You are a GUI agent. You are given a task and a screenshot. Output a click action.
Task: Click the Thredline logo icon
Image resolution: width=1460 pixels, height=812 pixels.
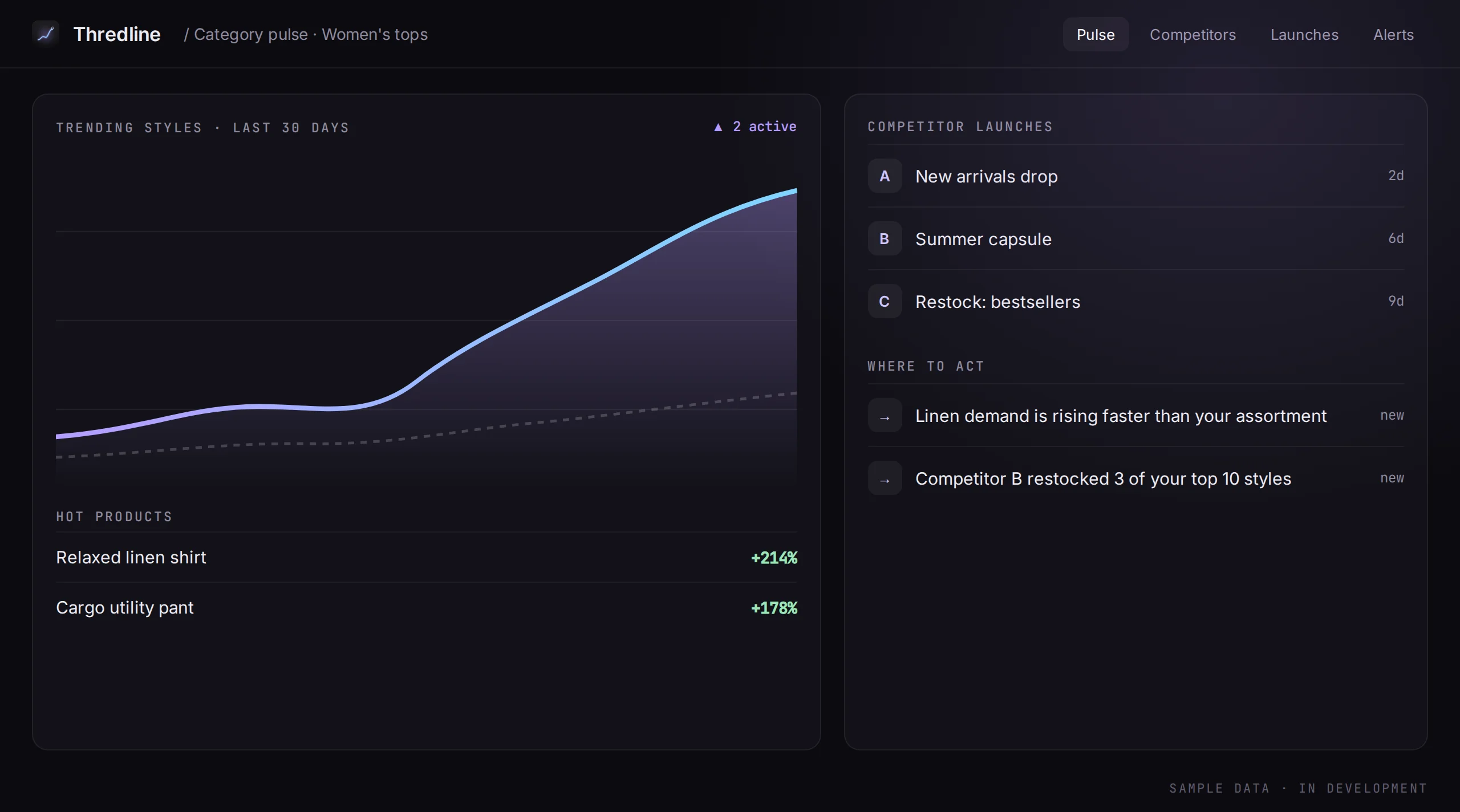tap(46, 34)
